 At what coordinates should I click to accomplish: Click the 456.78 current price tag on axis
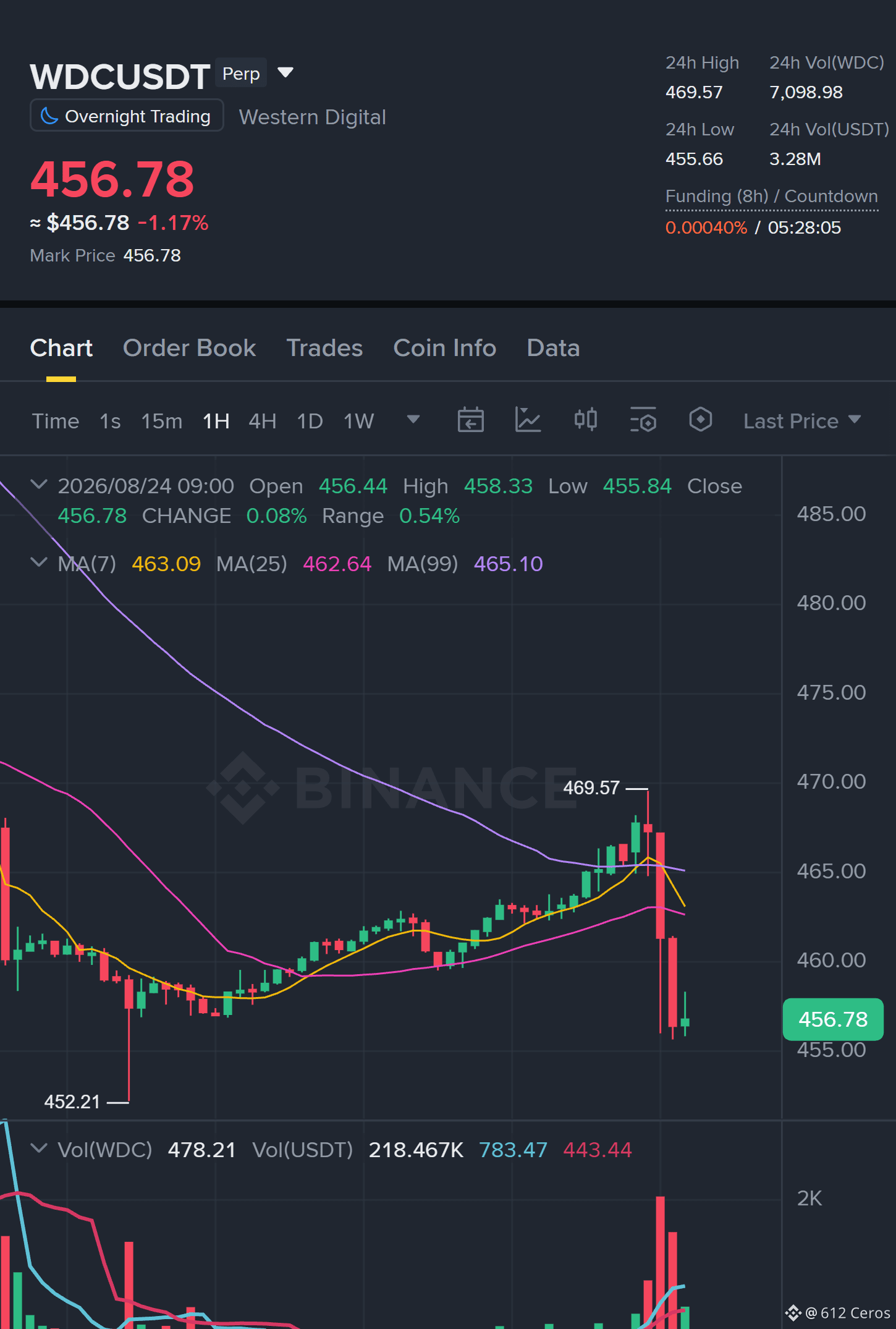tap(833, 1019)
